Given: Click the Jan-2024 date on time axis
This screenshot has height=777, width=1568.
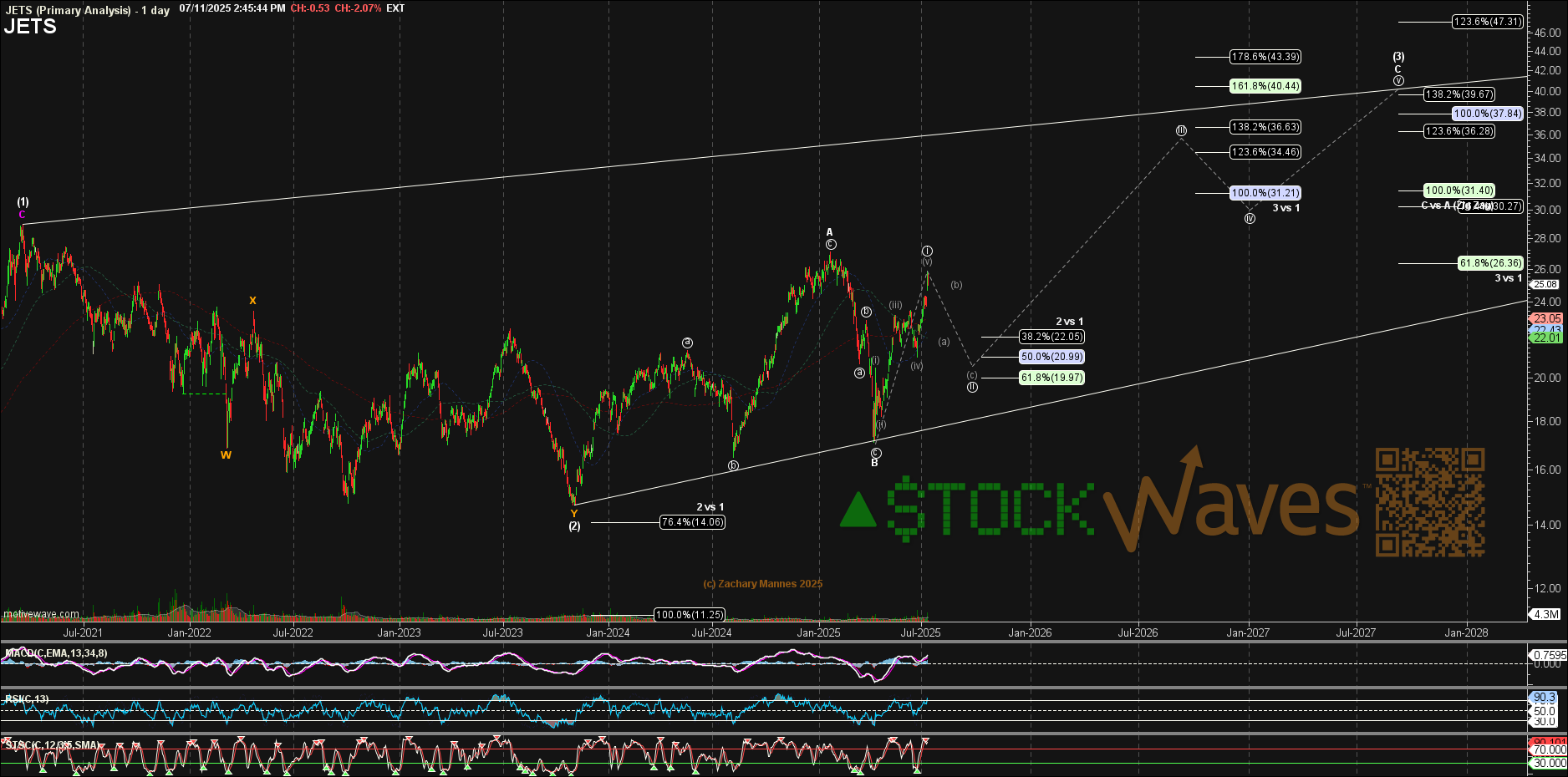Looking at the screenshot, I should pos(608,632).
